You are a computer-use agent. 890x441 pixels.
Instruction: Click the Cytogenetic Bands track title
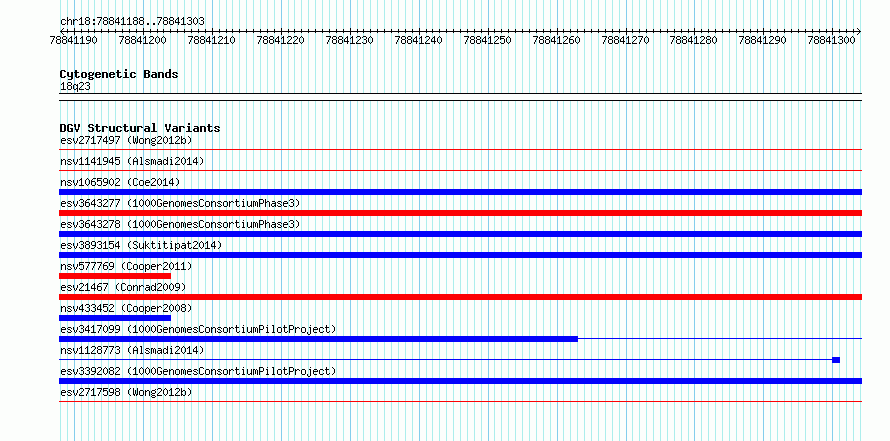119,74
